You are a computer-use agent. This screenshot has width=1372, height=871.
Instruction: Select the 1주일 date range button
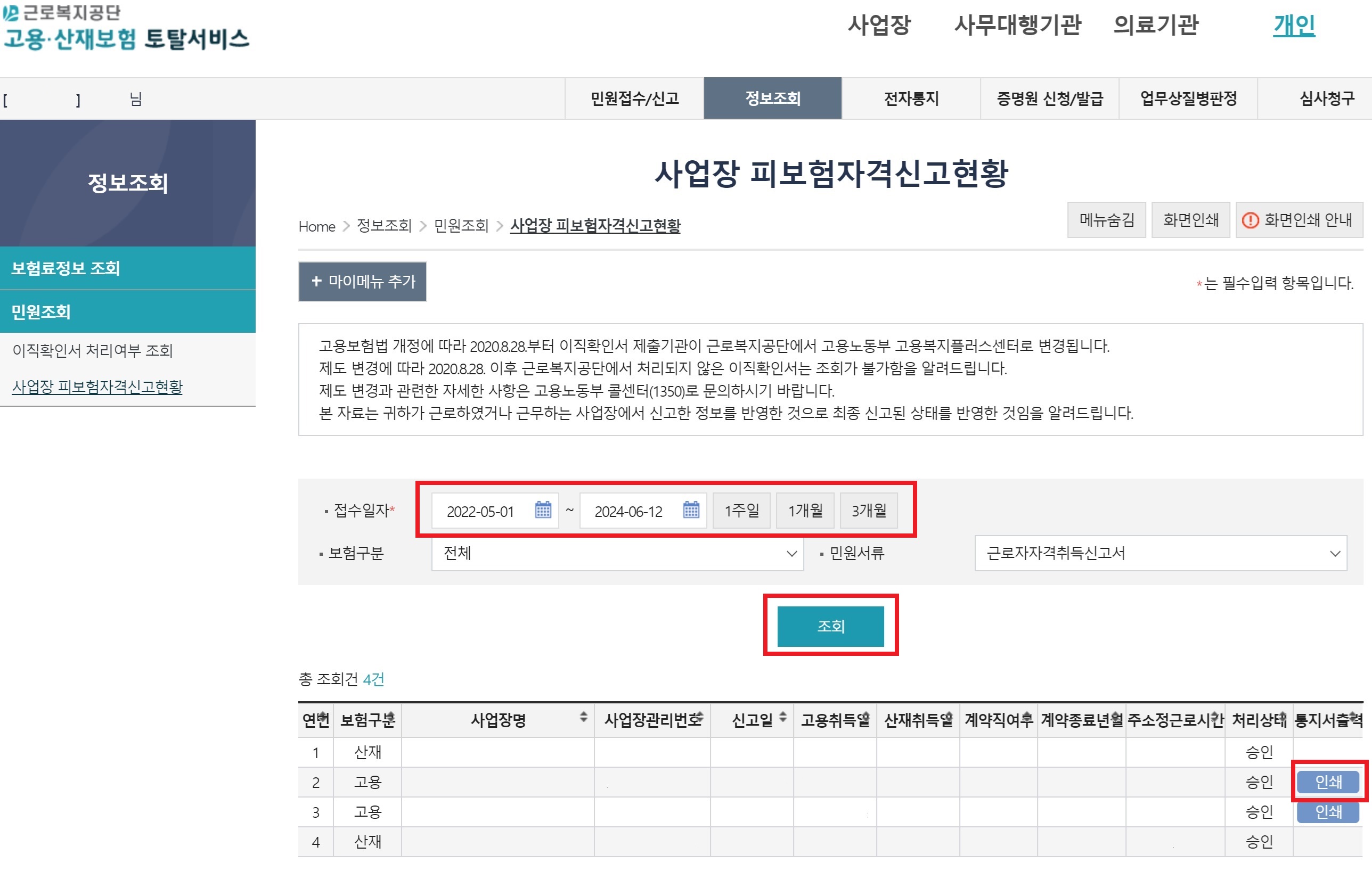[x=741, y=511]
